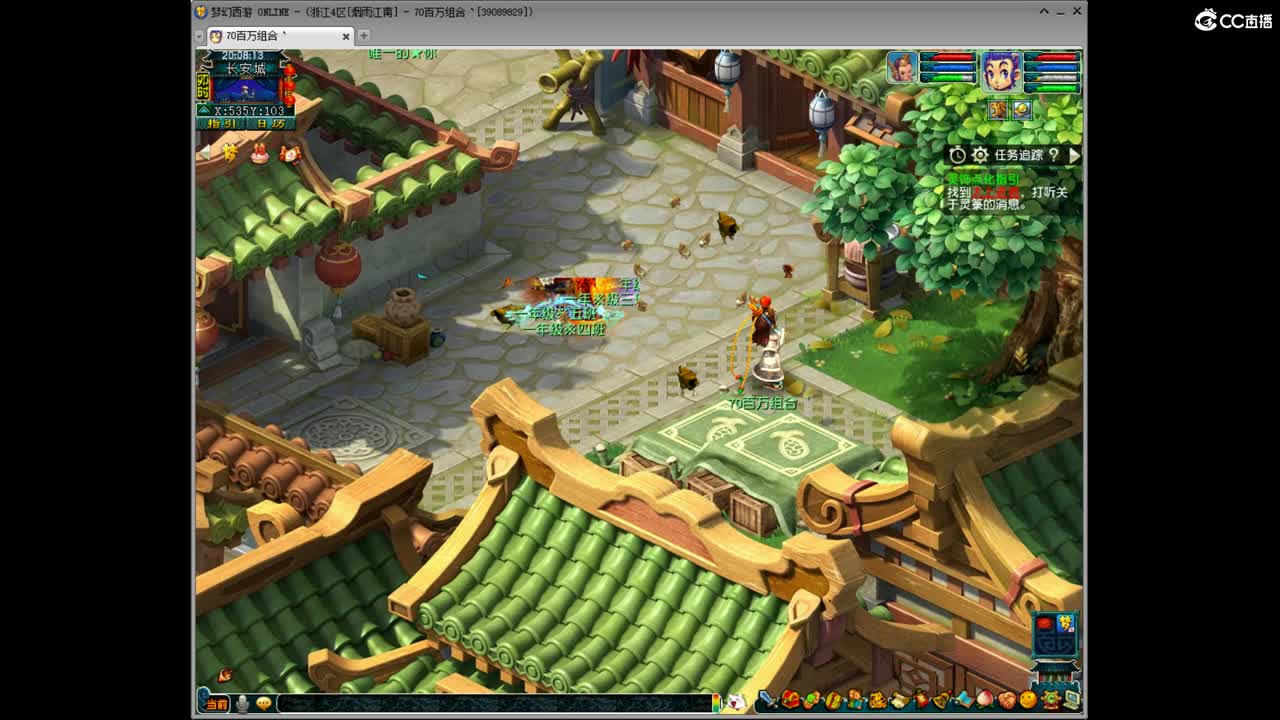1280x720 pixels.
Task: Click the red NPC name link in quest text
Action: pyautogui.click(x=997, y=191)
